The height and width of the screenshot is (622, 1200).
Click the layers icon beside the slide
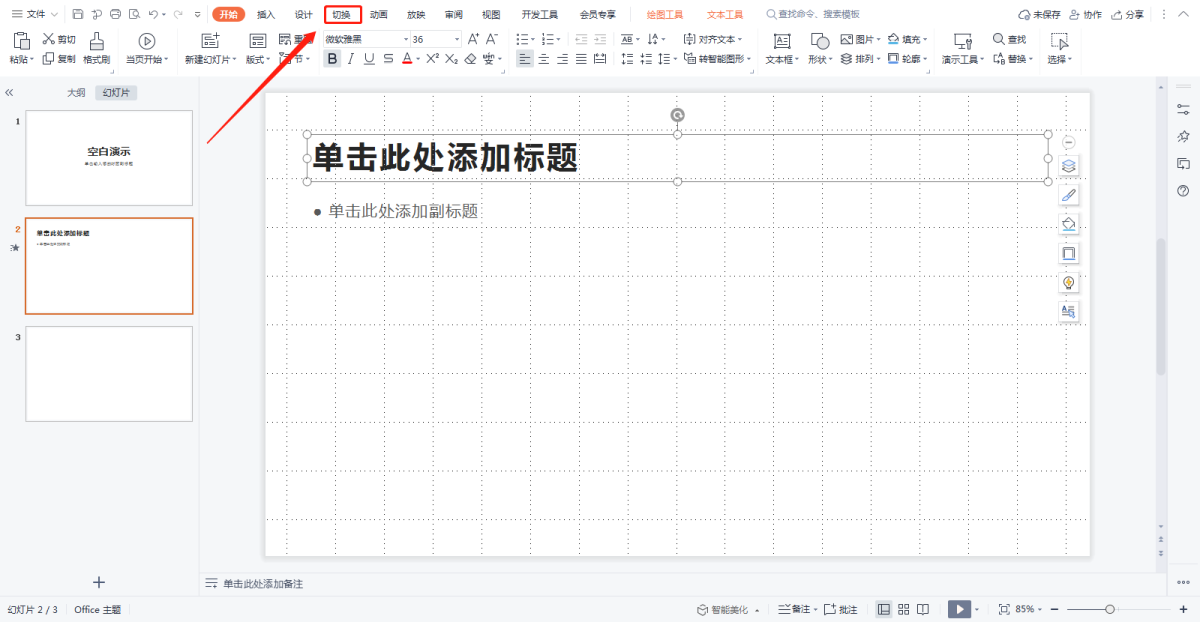(1068, 166)
